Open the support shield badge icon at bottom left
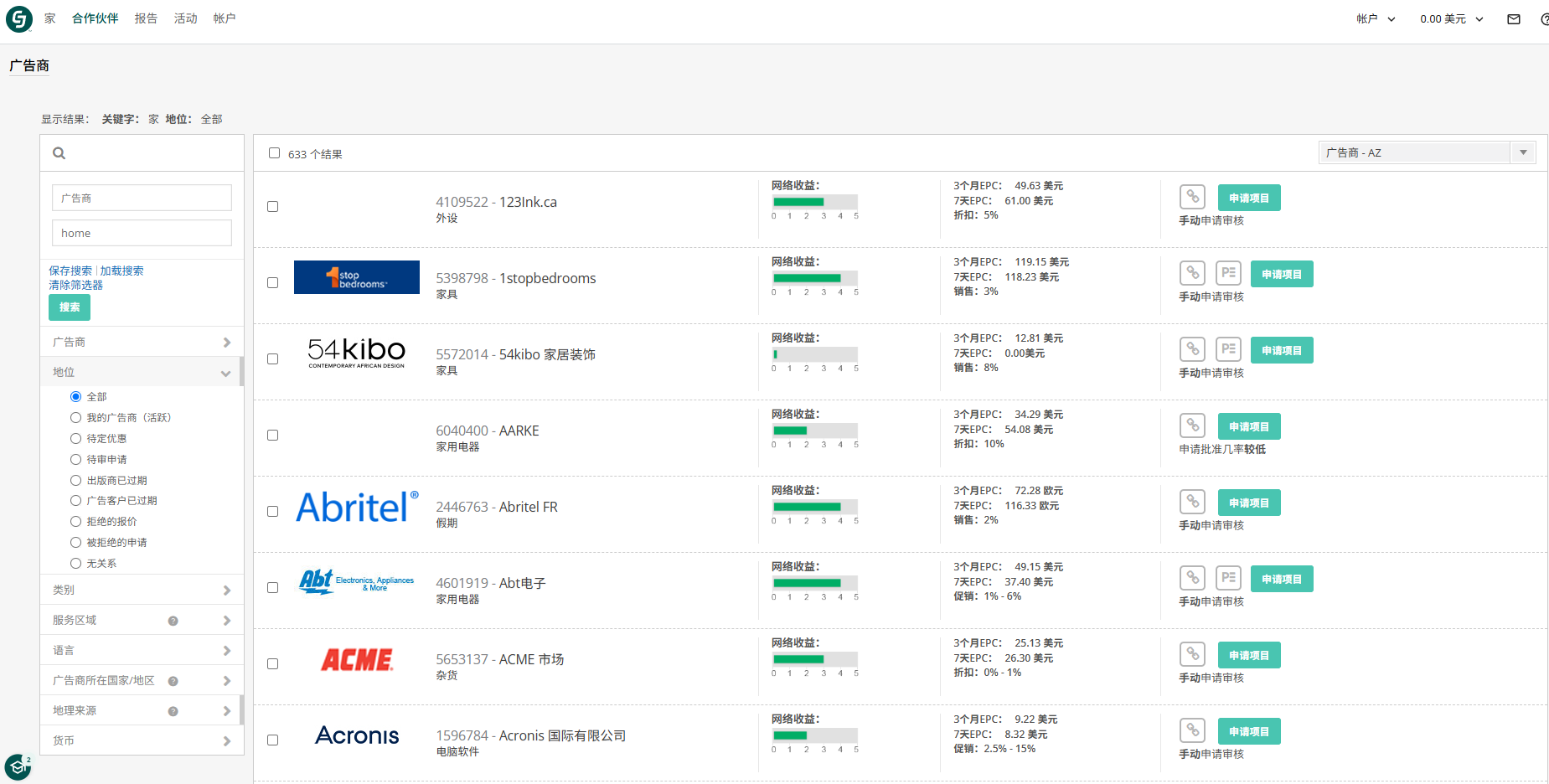Screen dimensions: 1549x784 pyautogui.click(x=18, y=766)
